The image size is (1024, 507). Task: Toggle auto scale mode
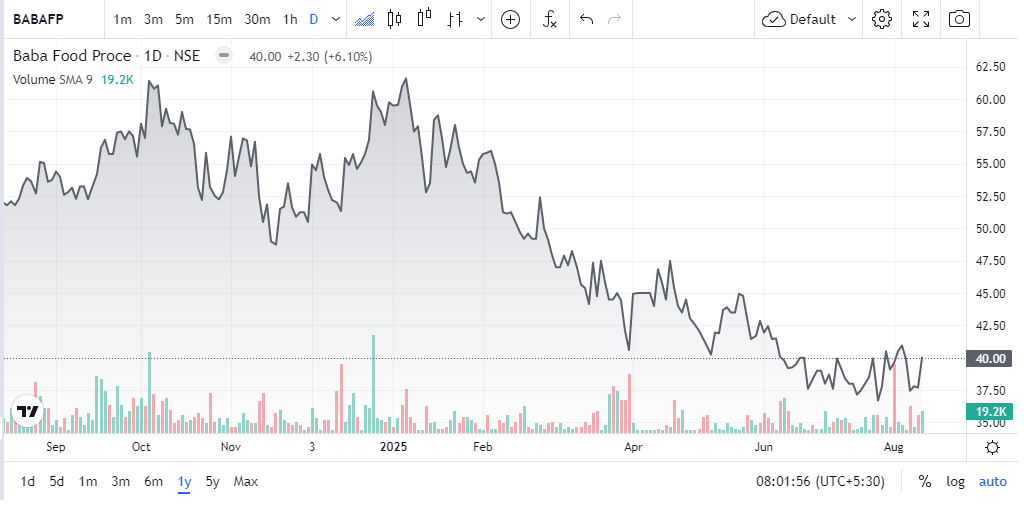(x=993, y=482)
